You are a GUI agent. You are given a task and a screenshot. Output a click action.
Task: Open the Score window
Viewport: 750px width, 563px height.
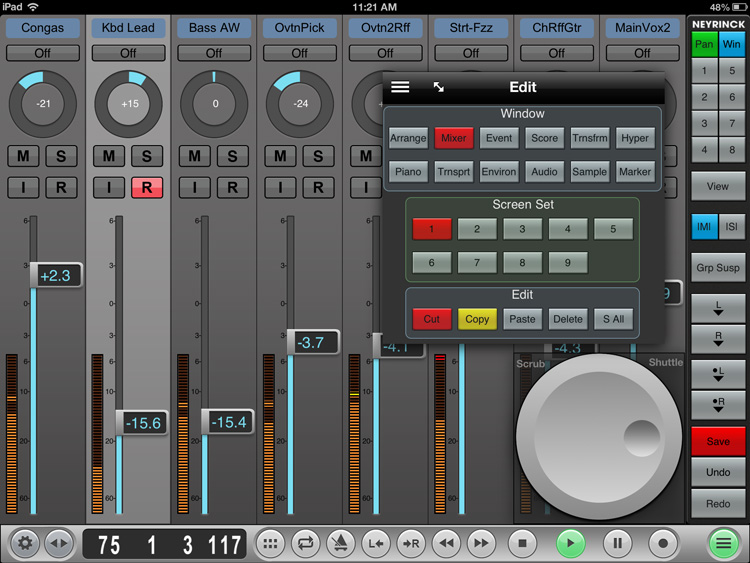[x=544, y=138]
